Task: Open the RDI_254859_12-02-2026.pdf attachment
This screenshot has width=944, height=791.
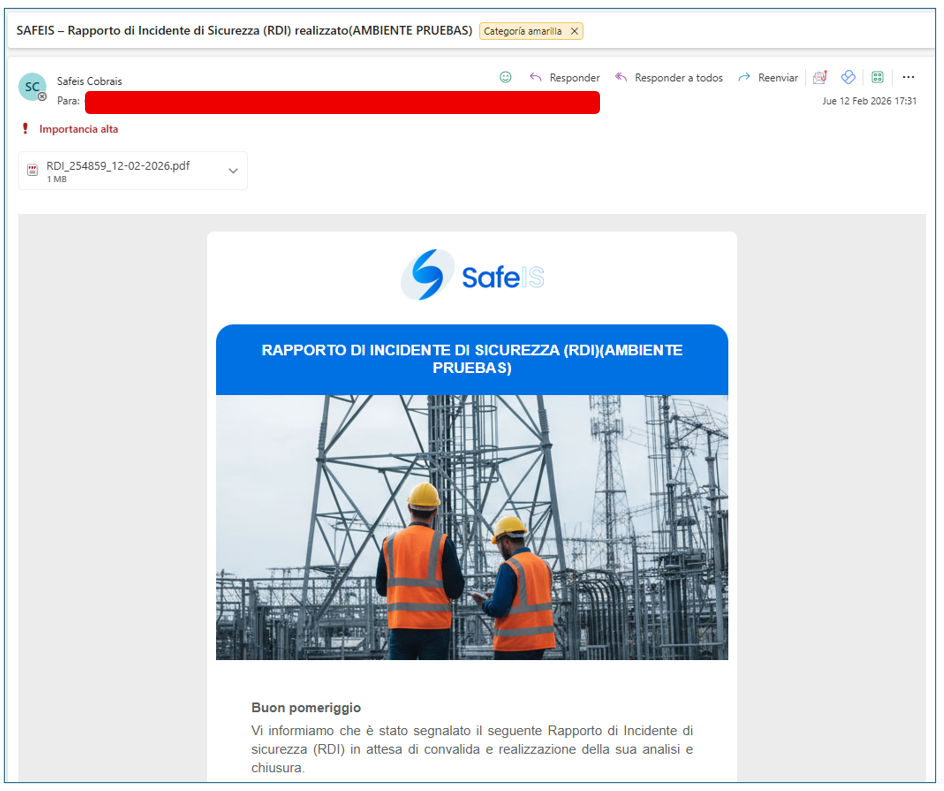Action: (x=118, y=166)
